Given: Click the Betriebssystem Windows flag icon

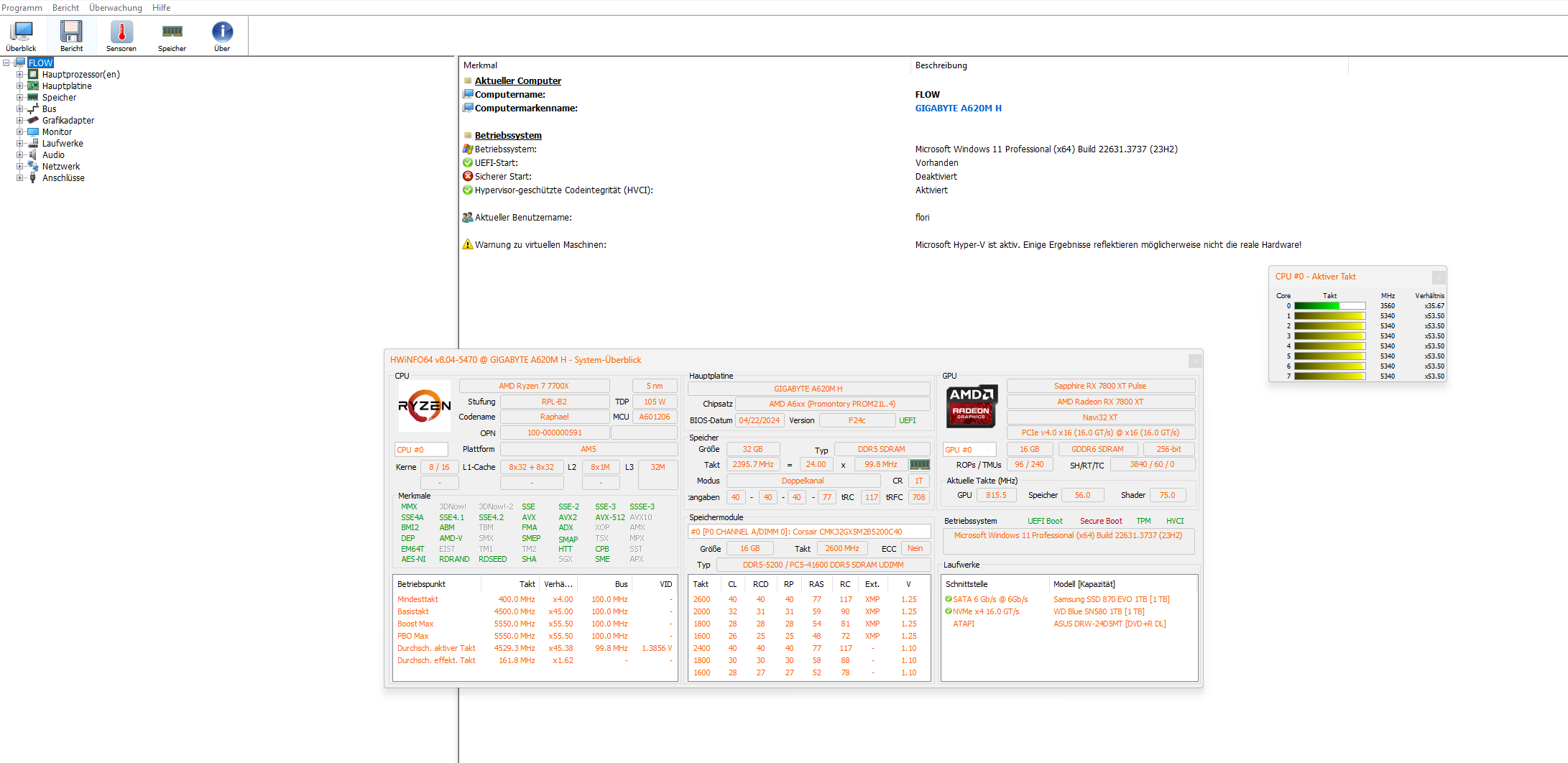Looking at the screenshot, I should (468, 149).
